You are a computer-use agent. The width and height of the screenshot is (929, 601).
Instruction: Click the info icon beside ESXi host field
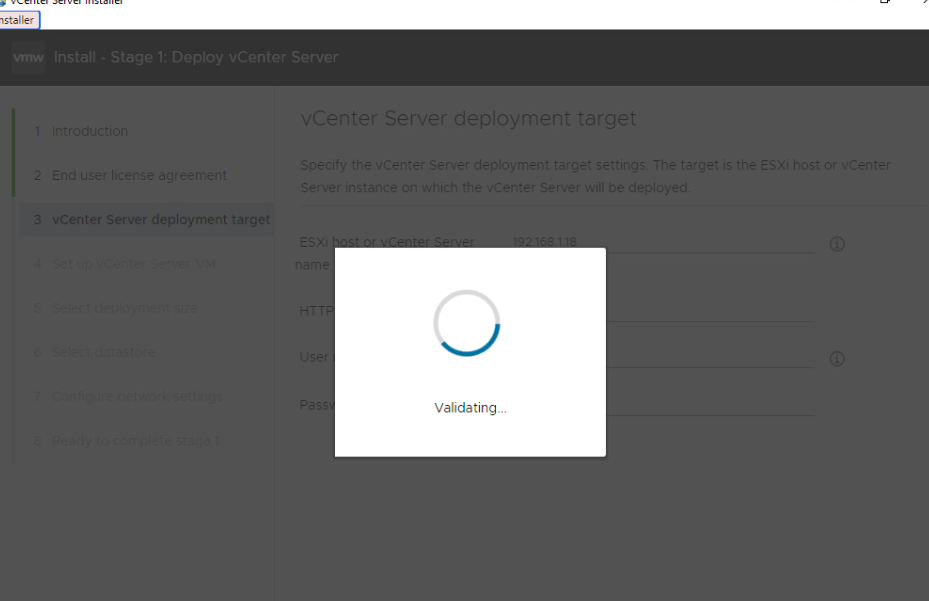point(837,244)
